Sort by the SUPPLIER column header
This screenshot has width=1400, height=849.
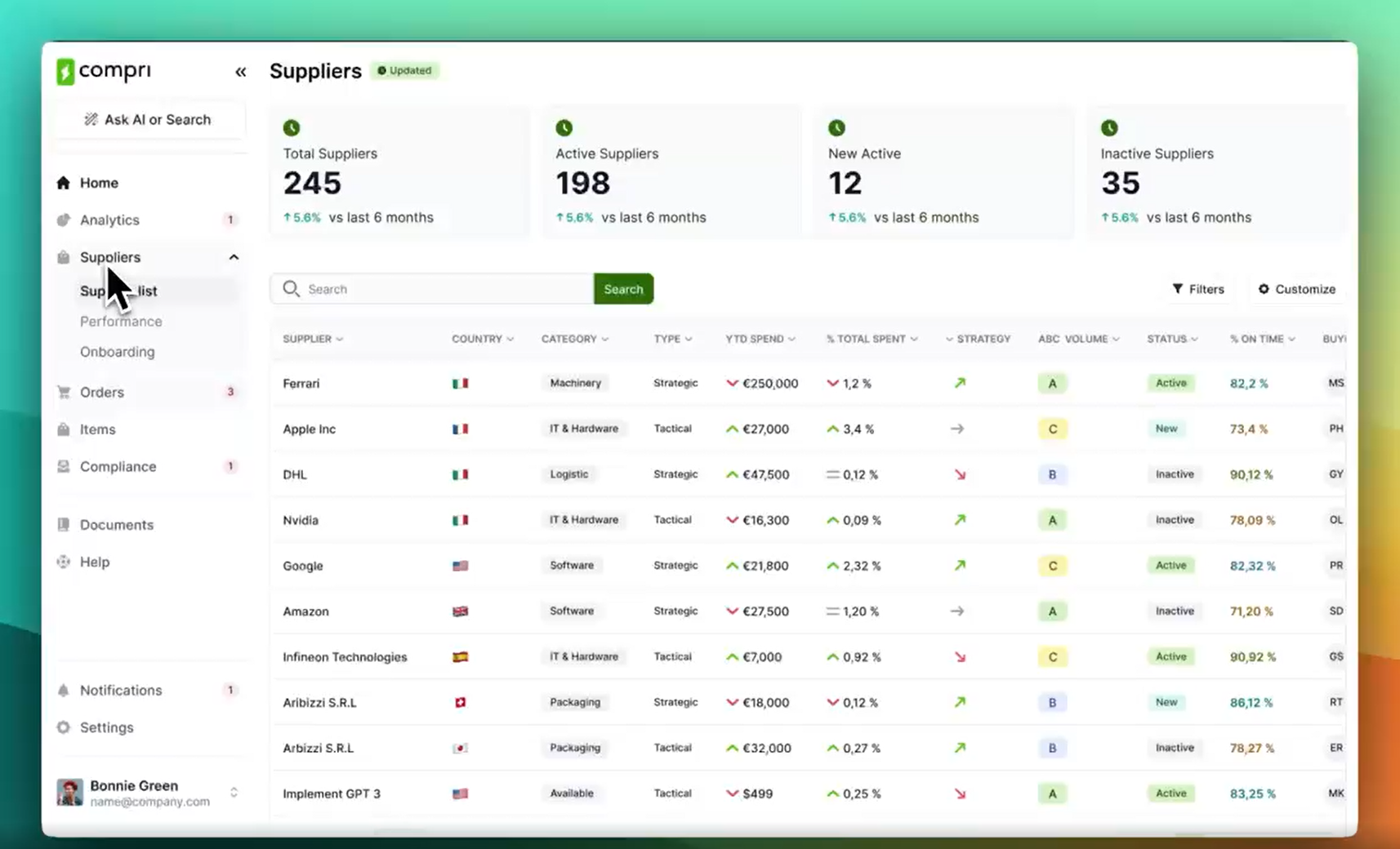313,339
